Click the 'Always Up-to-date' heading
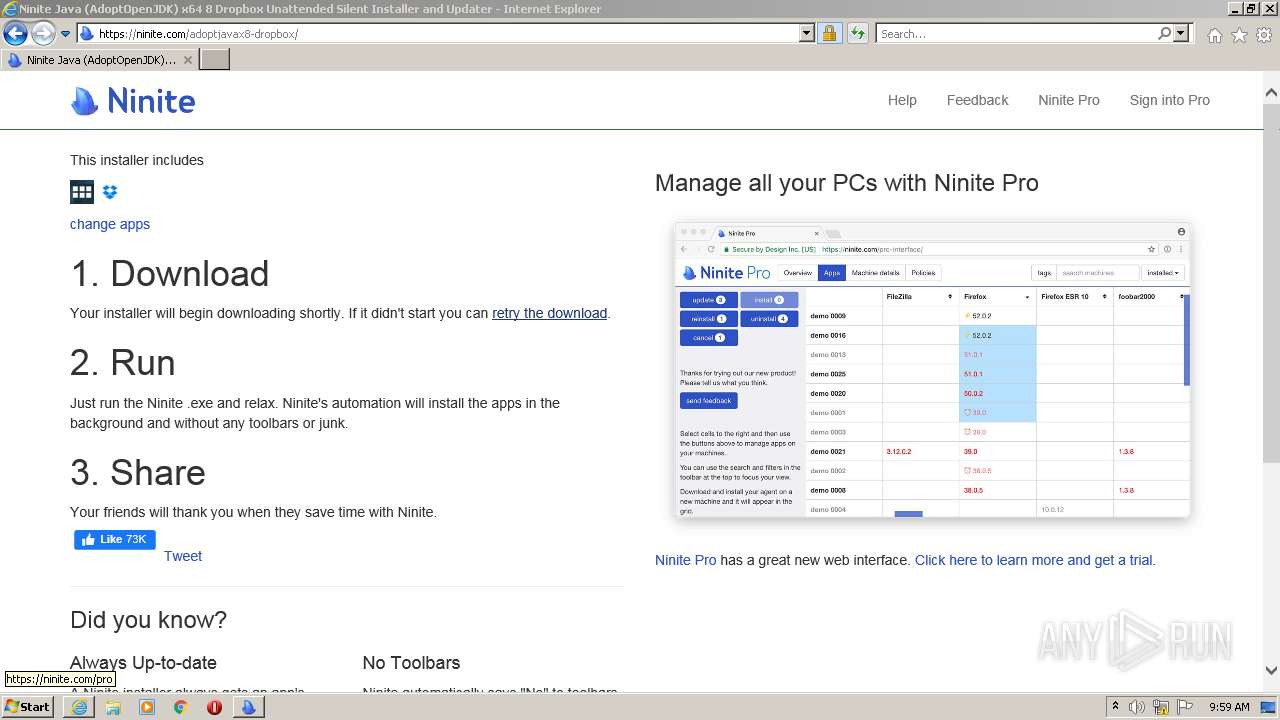 pyautogui.click(x=143, y=663)
